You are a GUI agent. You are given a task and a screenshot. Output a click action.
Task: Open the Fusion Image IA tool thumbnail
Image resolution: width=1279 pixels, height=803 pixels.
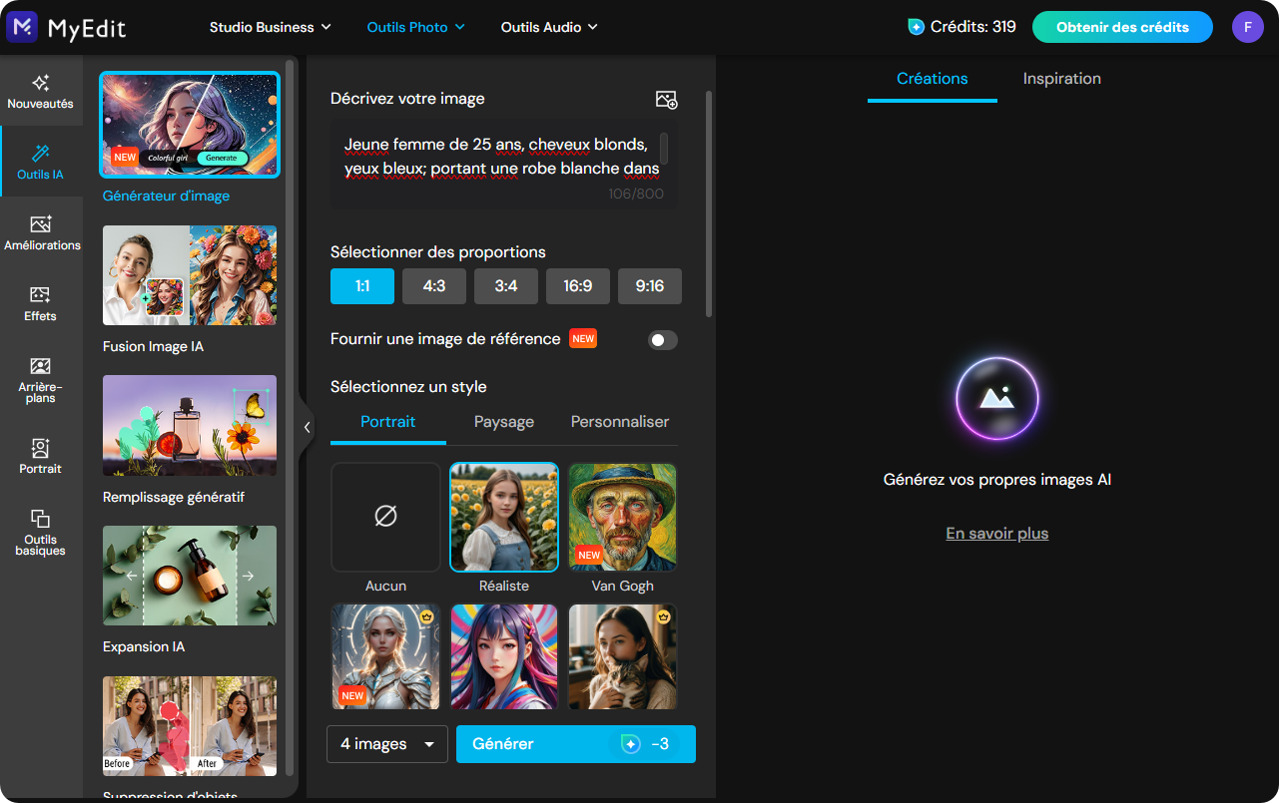(x=190, y=275)
